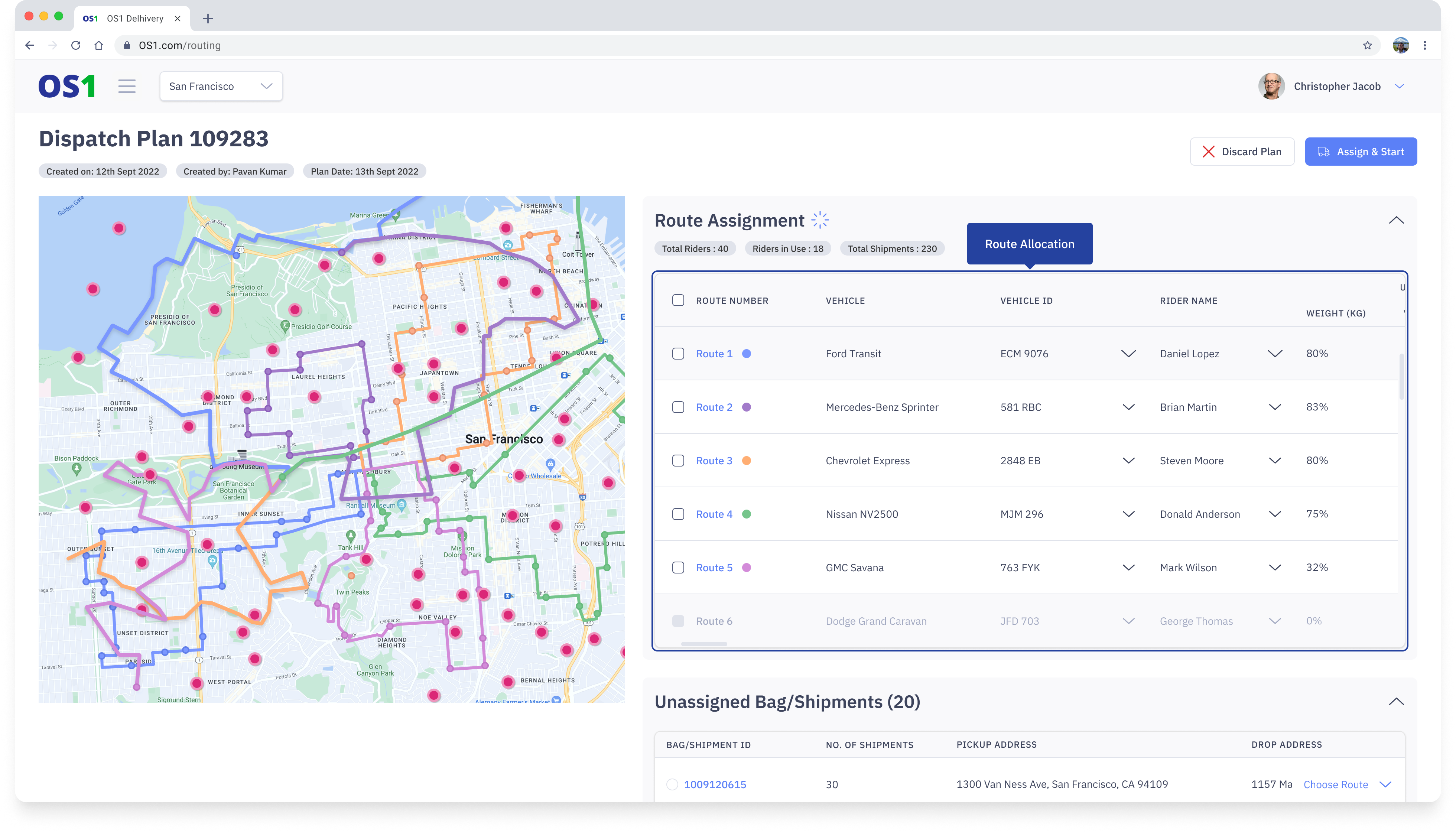Reload the page with refresh icon
1456x832 pixels.
pyautogui.click(x=75, y=45)
